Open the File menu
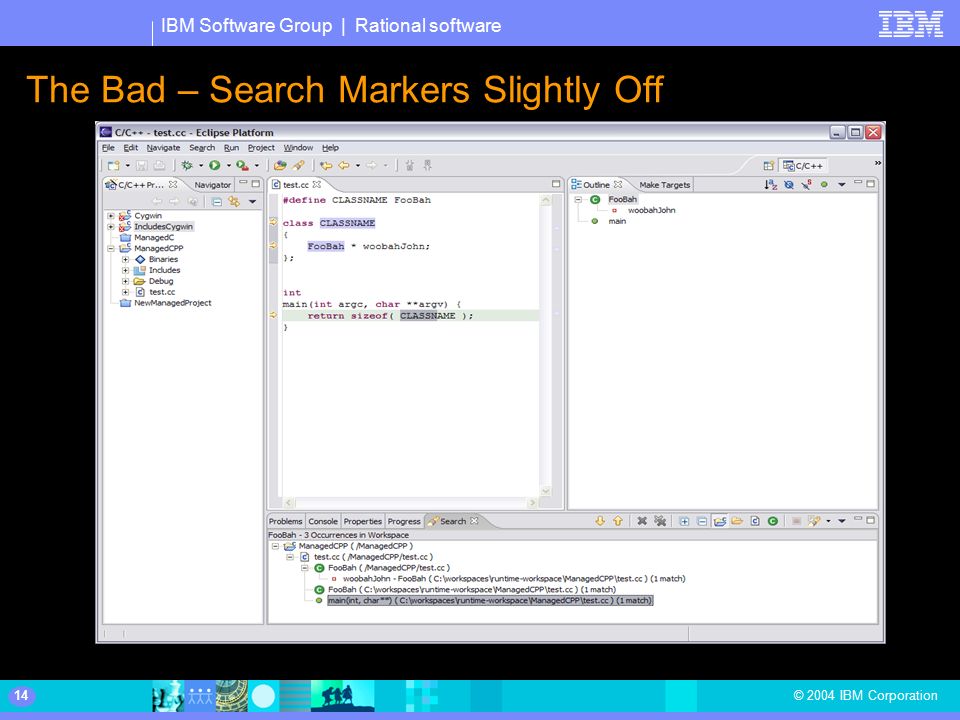Image resolution: width=960 pixels, height=720 pixels. point(108,148)
